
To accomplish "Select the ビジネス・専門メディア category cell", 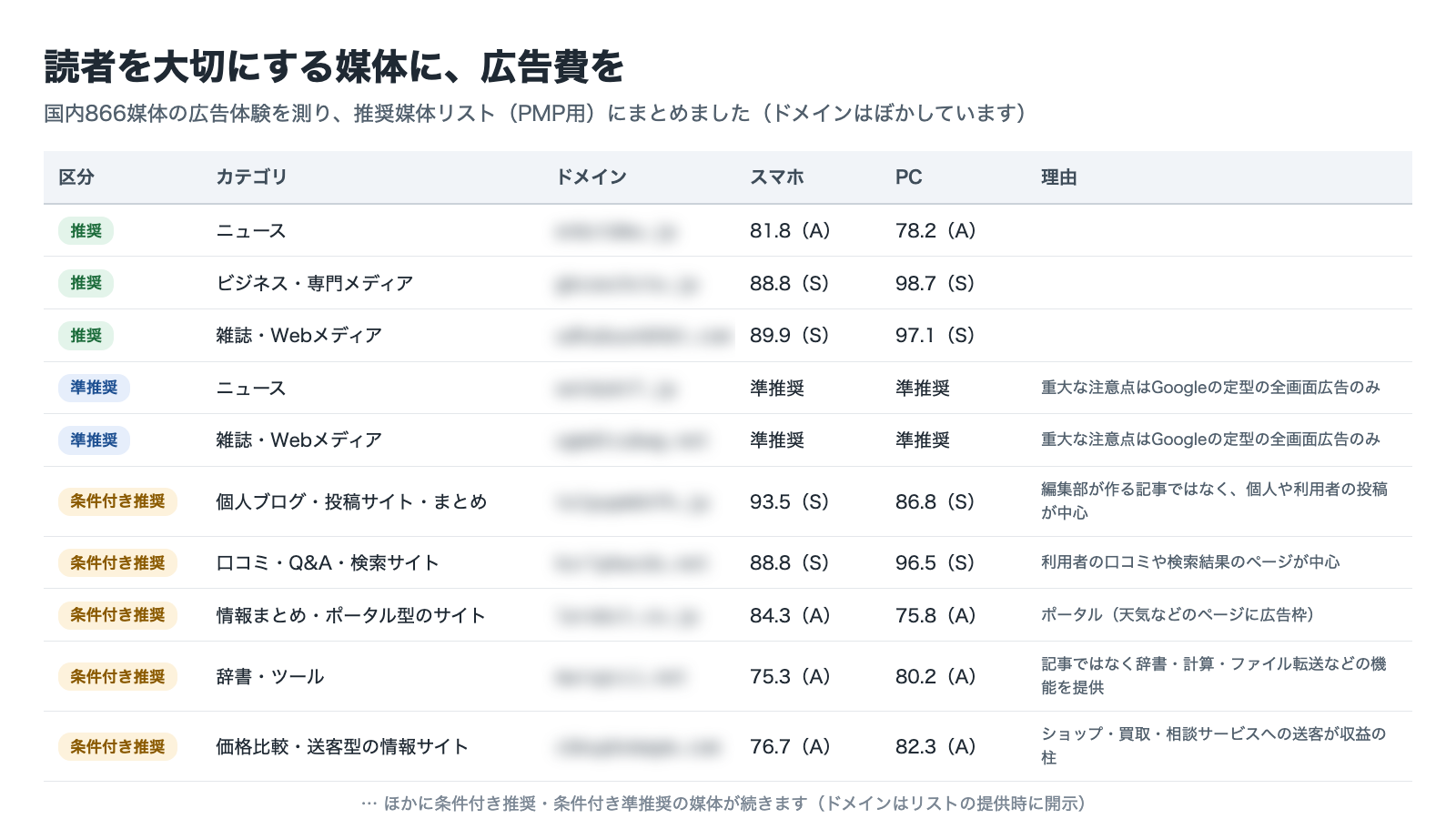I will tap(315, 283).
